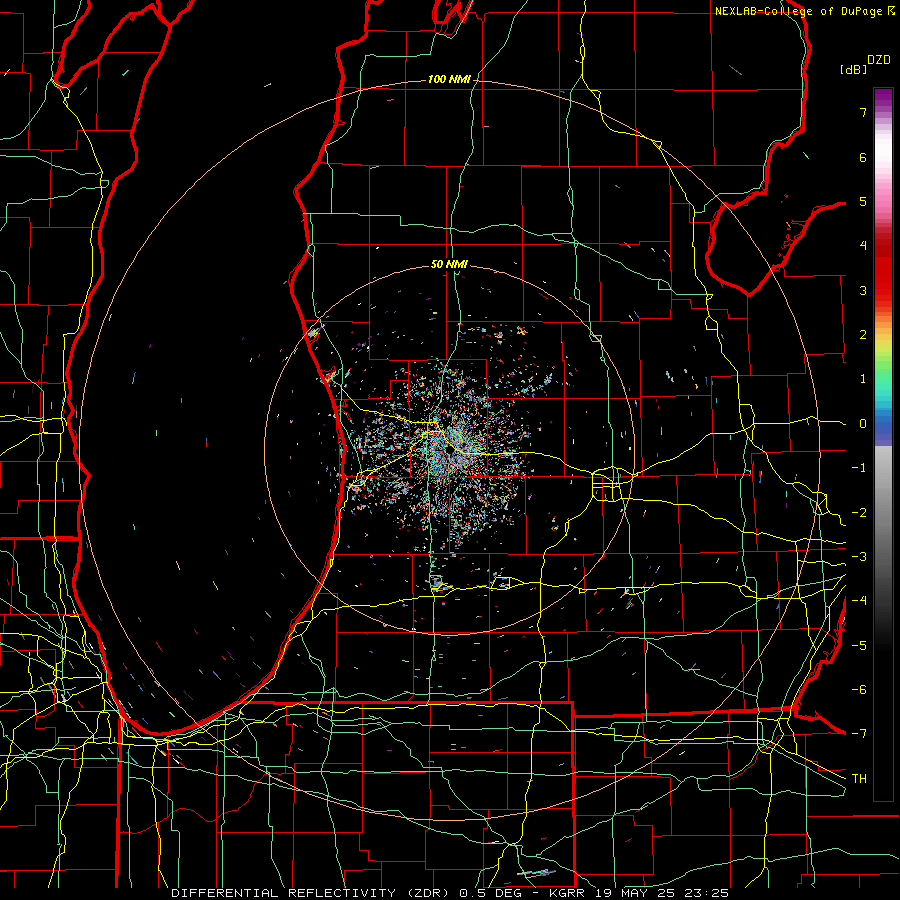Click the 1 dB value on color scale
The height and width of the screenshot is (900, 900).
(863, 379)
